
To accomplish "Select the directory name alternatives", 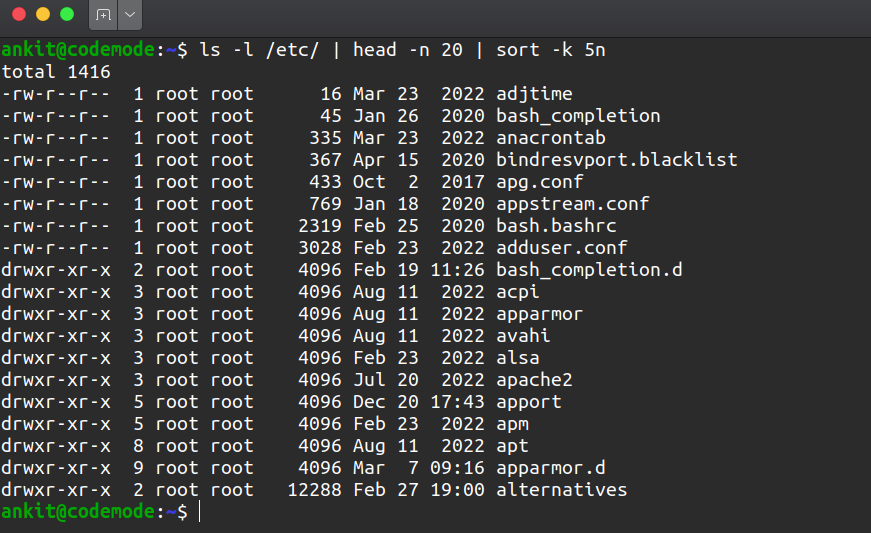I will 562,490.
